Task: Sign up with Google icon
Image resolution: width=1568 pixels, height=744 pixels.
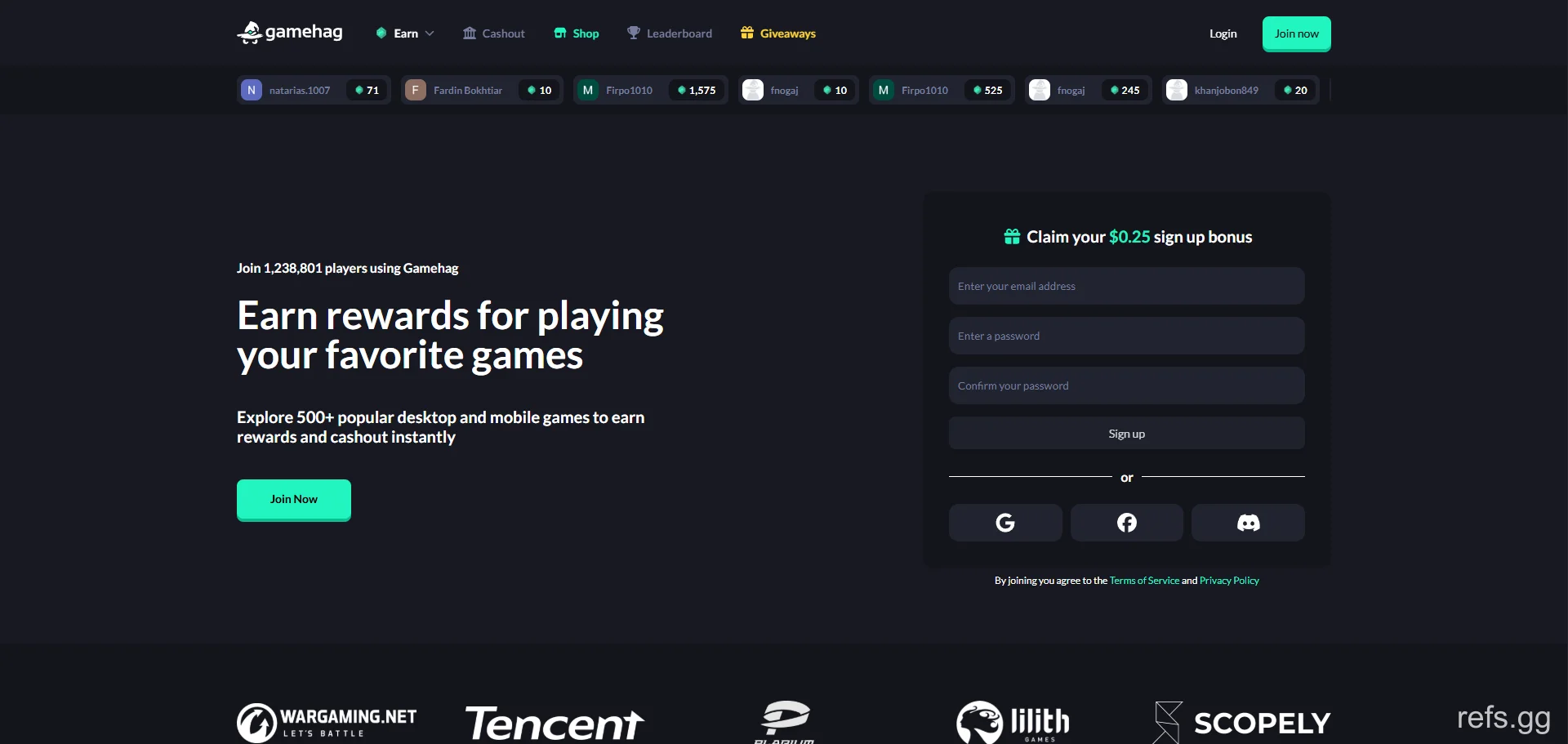Action: click(1005, 523)
